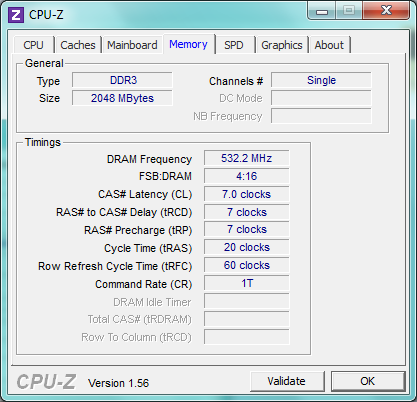Close the CPU-Z window
Image resolution: width=417 pixels, height=402 pixels.
pos(386,11)
